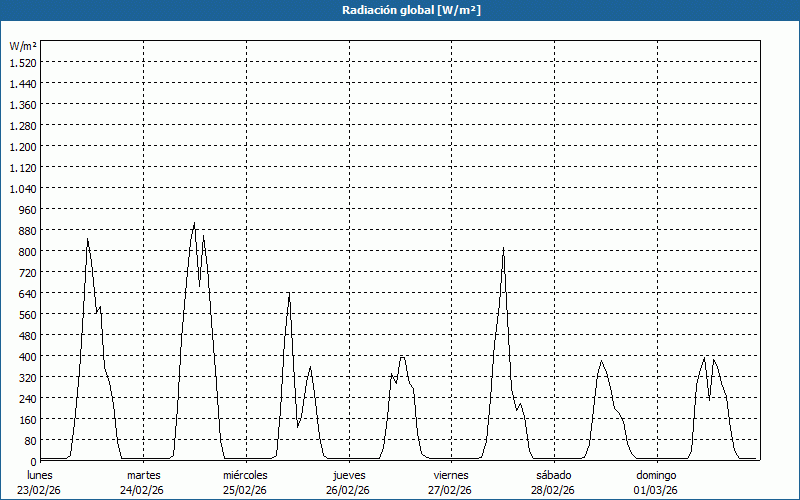The width and height of the screenshot is (800, 500).
Task: Click Monday's radiation peak near 840 W/m²
Action: (87, 239)
